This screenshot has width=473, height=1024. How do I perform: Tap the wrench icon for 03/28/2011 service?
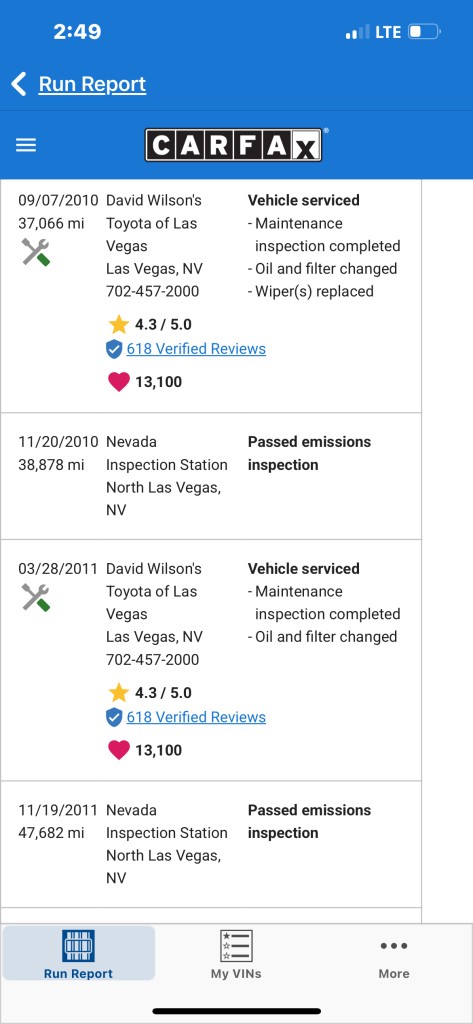pos(35,597)
